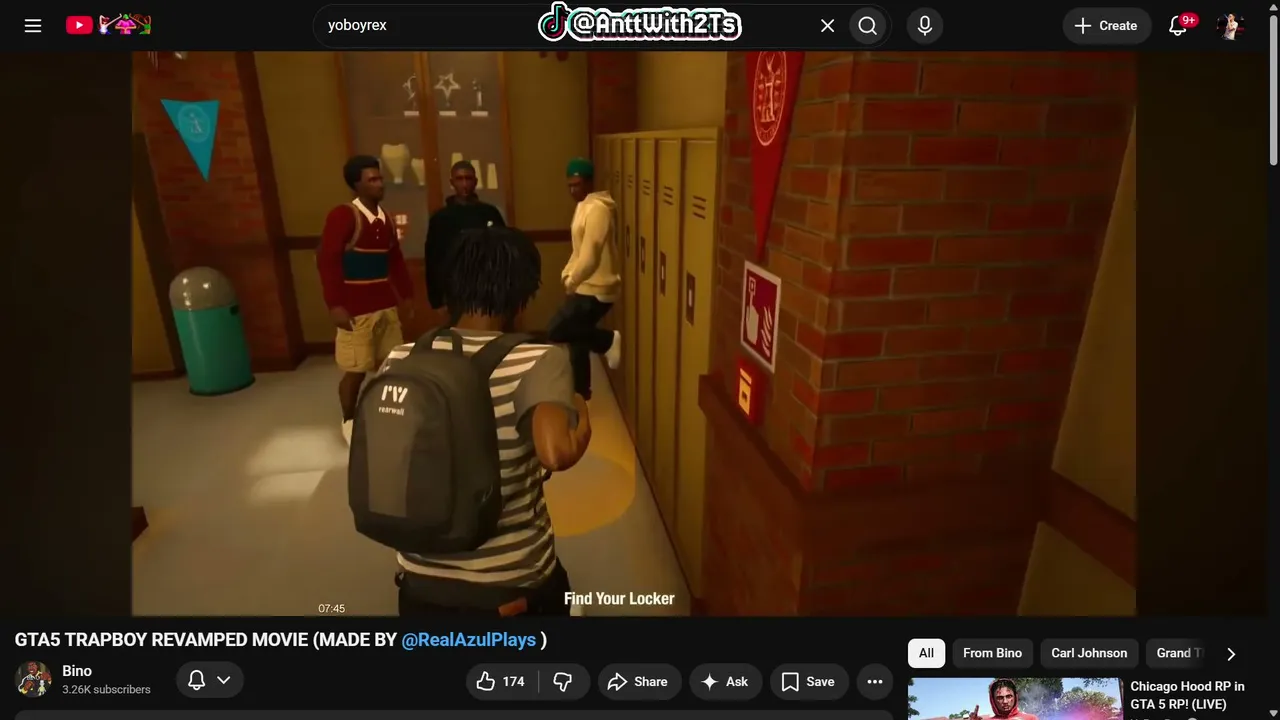Like the video with 174 likes

pos(502,681)
